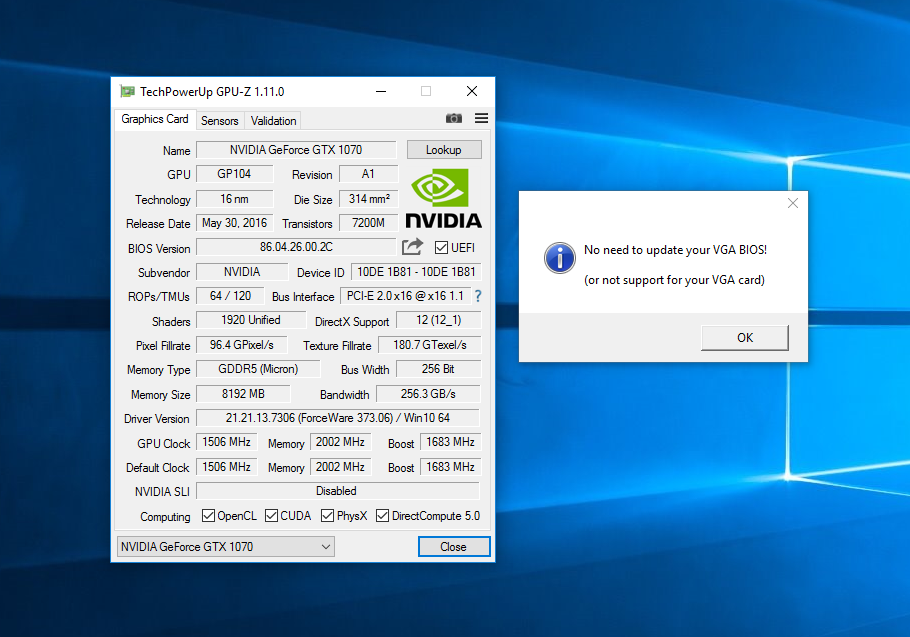Dismiss the VGA BIOS dialog with X
Image resolution: width=910 pixels, height=637 pixels.
click(793, 203)
